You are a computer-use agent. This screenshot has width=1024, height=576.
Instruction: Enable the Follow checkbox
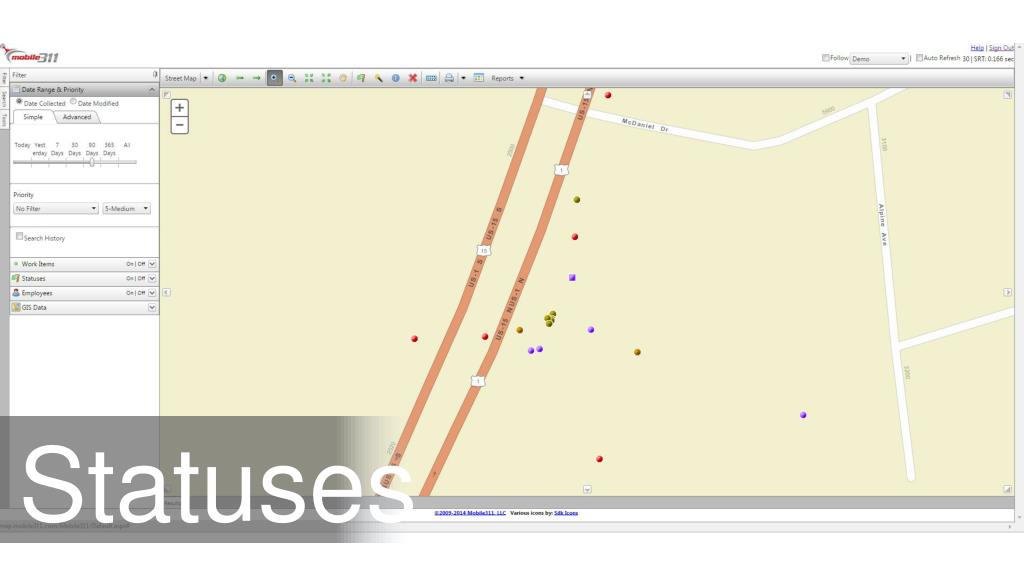click(825, 58)
